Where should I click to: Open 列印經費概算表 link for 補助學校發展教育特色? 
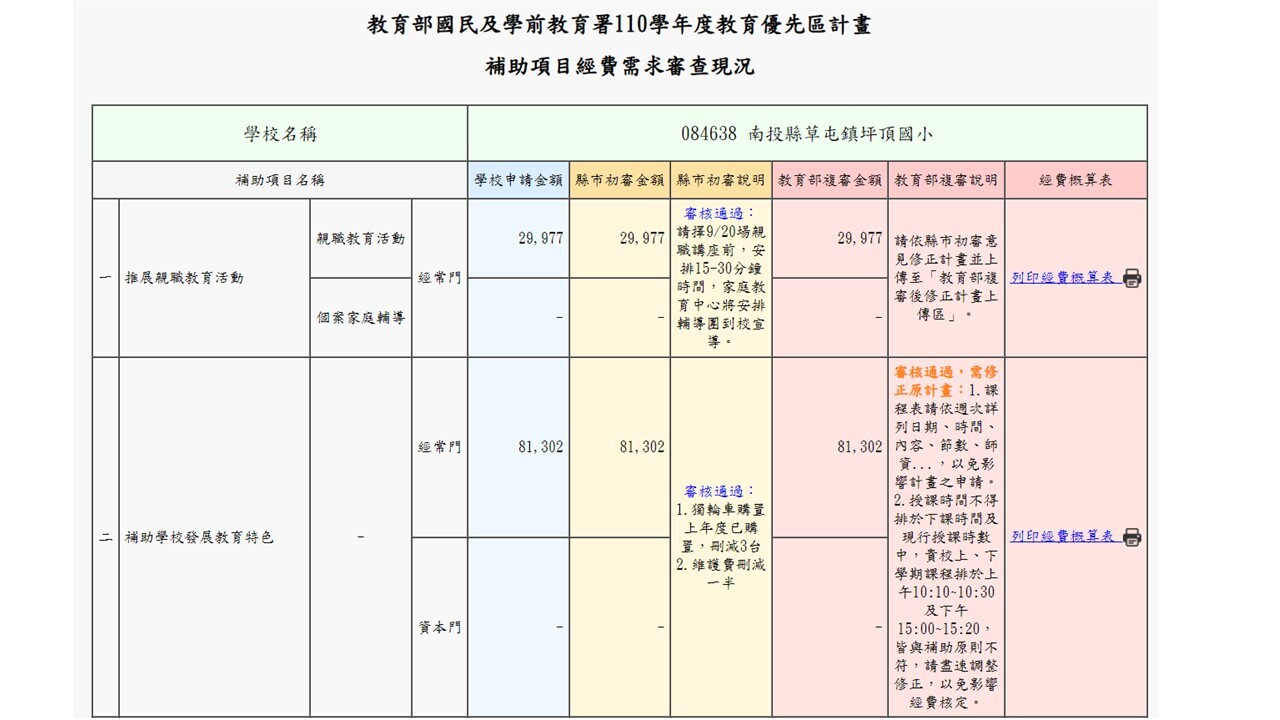point(1063,537)
